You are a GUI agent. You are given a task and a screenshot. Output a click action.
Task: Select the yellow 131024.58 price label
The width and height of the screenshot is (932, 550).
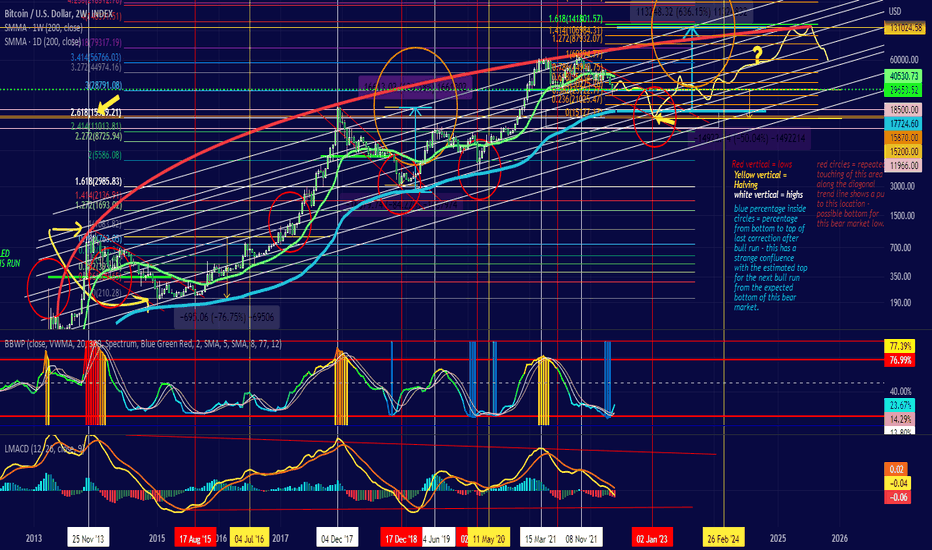[x=905, y=27]
